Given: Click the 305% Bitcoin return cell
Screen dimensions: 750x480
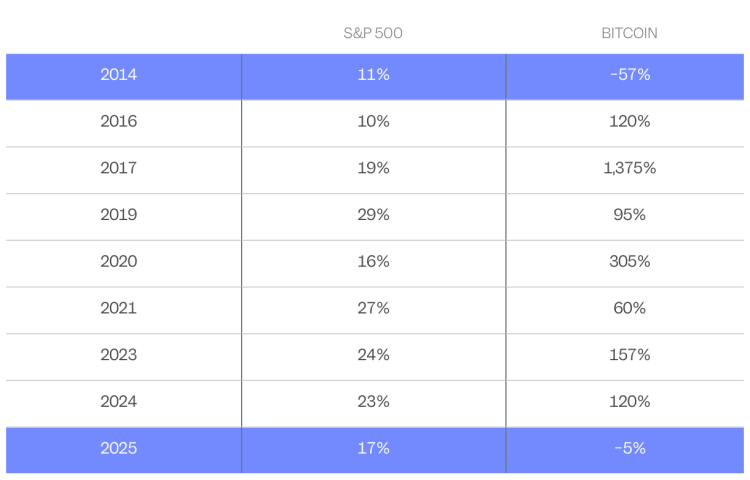Looking at the screenshot, I should click(x=629, y=261).
